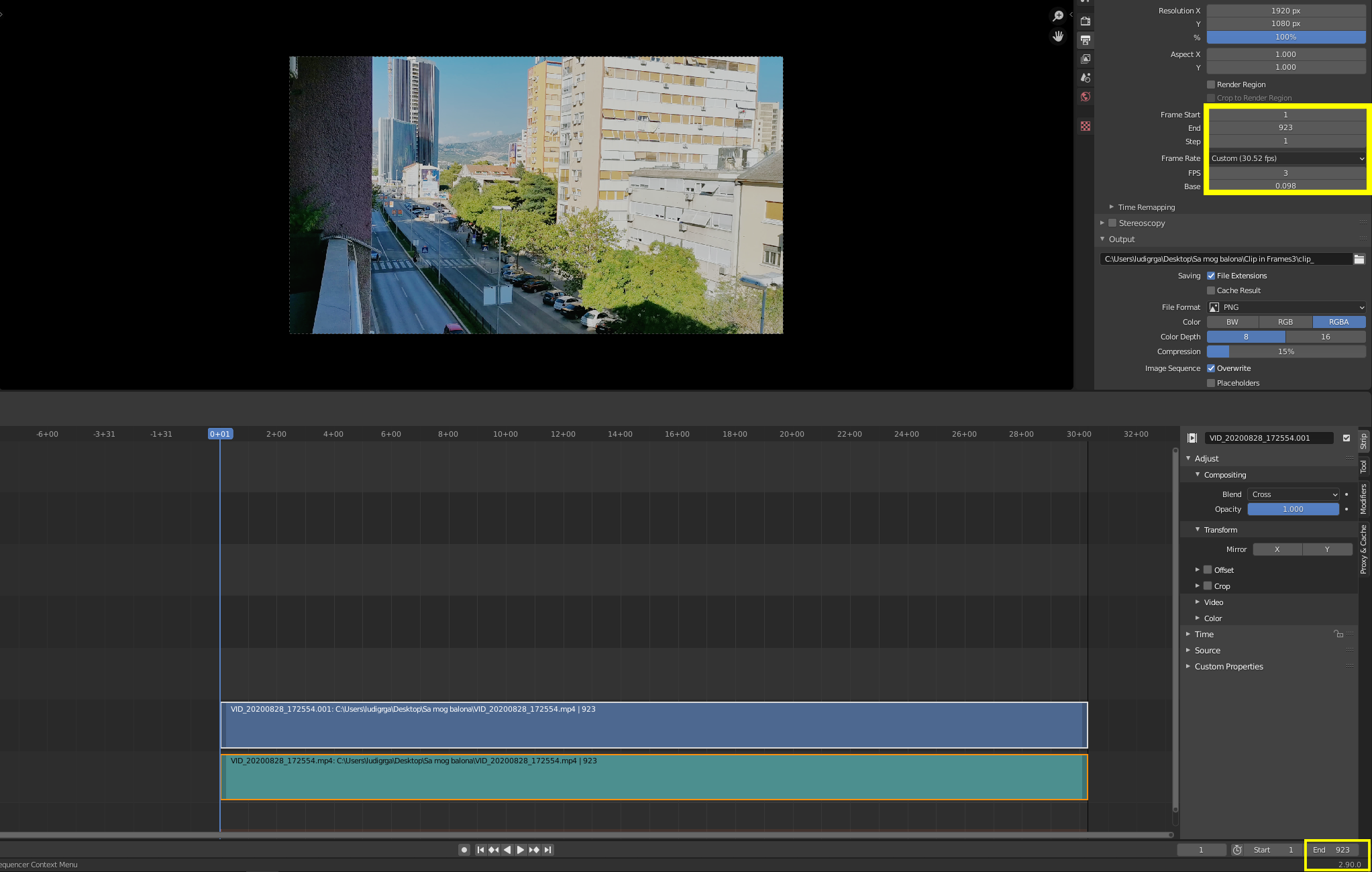Select the VID_20200828_172554.001 blue strip
The image size is (1372, 872).
pyautogui.click(x=654, y=725)
